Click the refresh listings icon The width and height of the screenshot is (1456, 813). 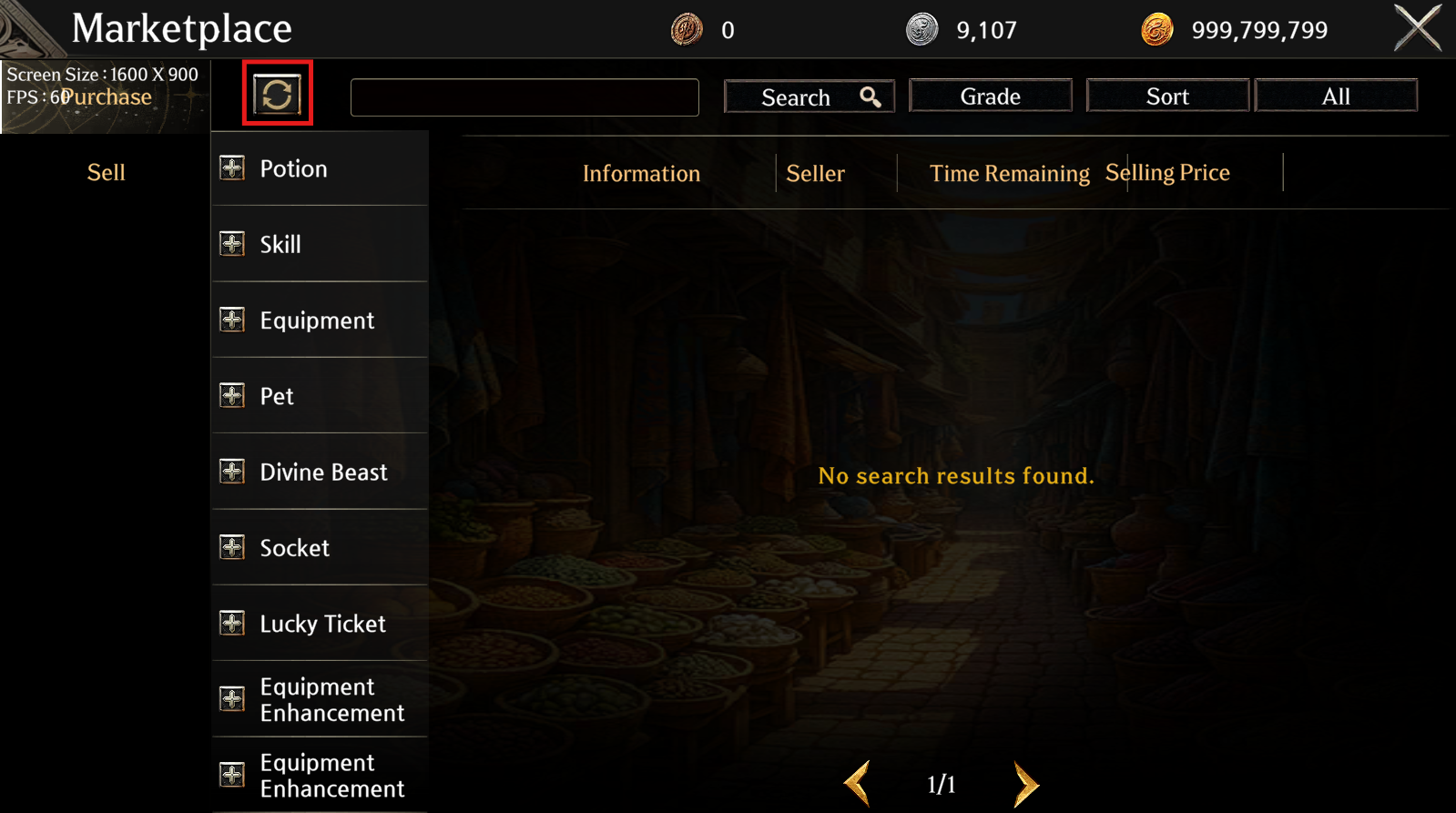(277, 94)
